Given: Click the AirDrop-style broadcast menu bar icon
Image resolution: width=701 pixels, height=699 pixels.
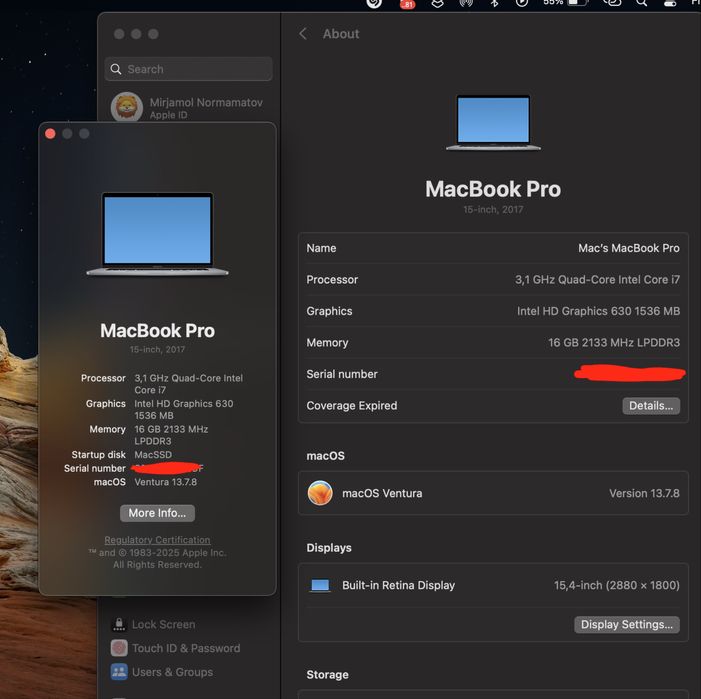Looking at the screenshot, I should [x=466, y=3].
